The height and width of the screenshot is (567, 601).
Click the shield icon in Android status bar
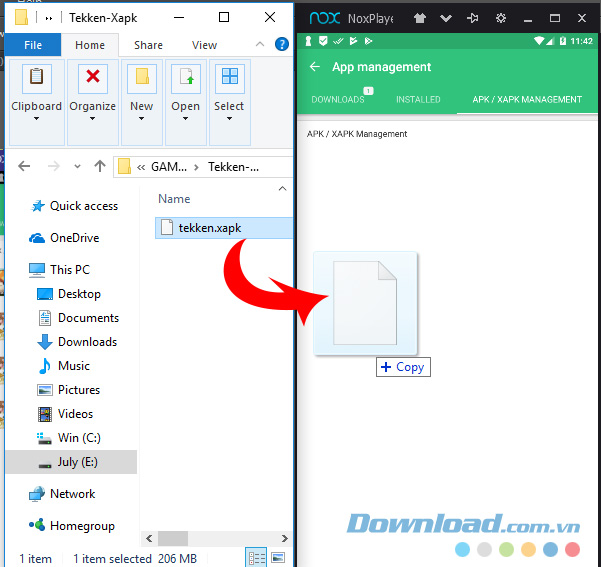323,41
